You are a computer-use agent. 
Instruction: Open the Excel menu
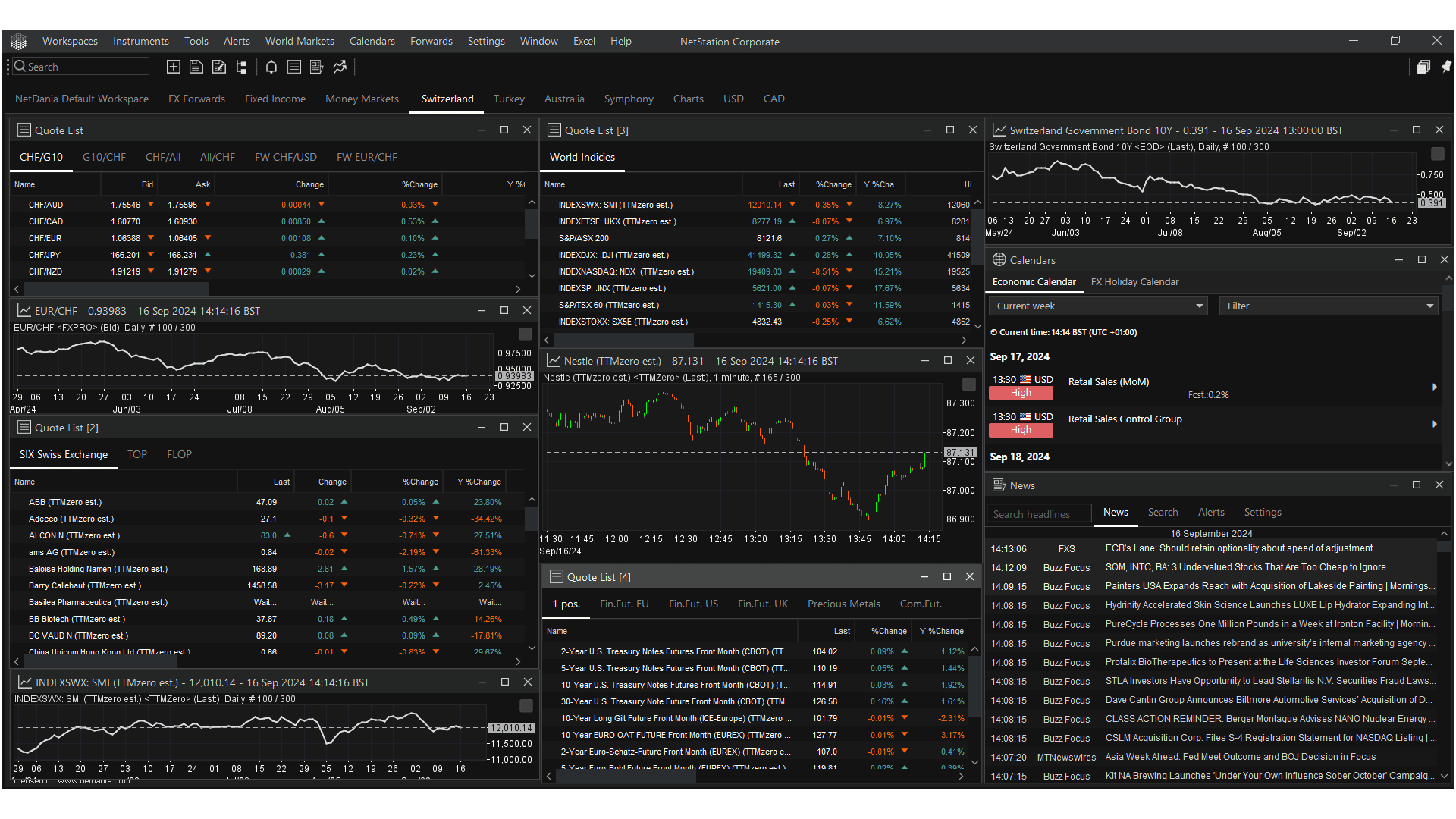point(584,41)
